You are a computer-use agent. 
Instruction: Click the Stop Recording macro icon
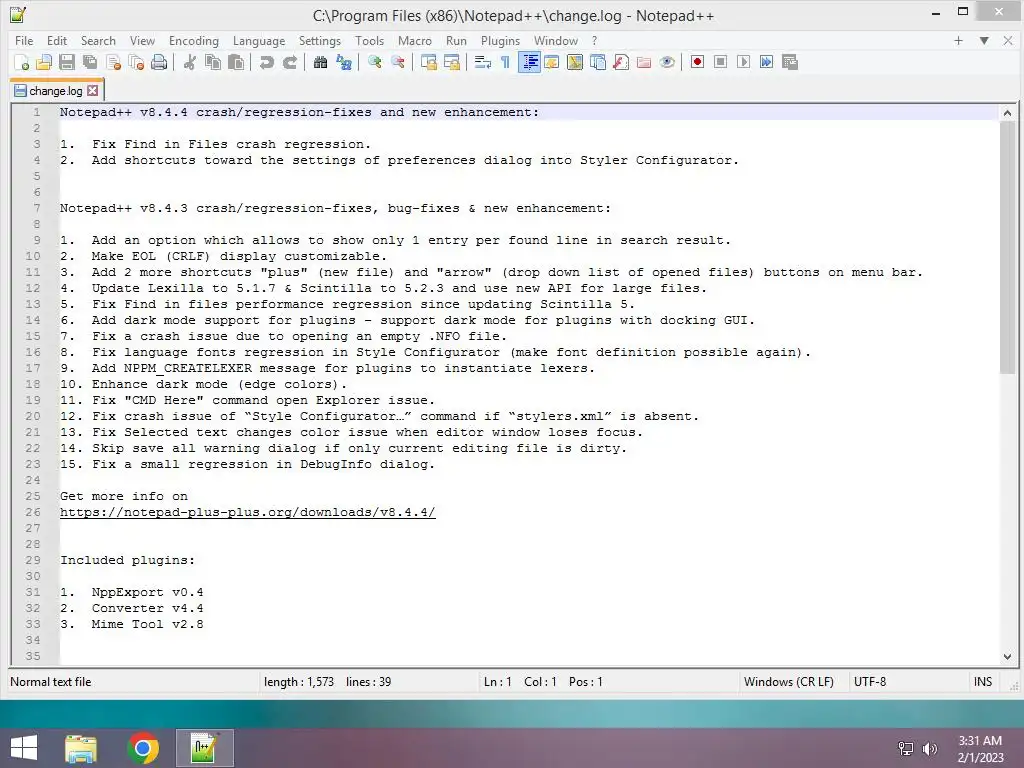(x=720, y=62)
